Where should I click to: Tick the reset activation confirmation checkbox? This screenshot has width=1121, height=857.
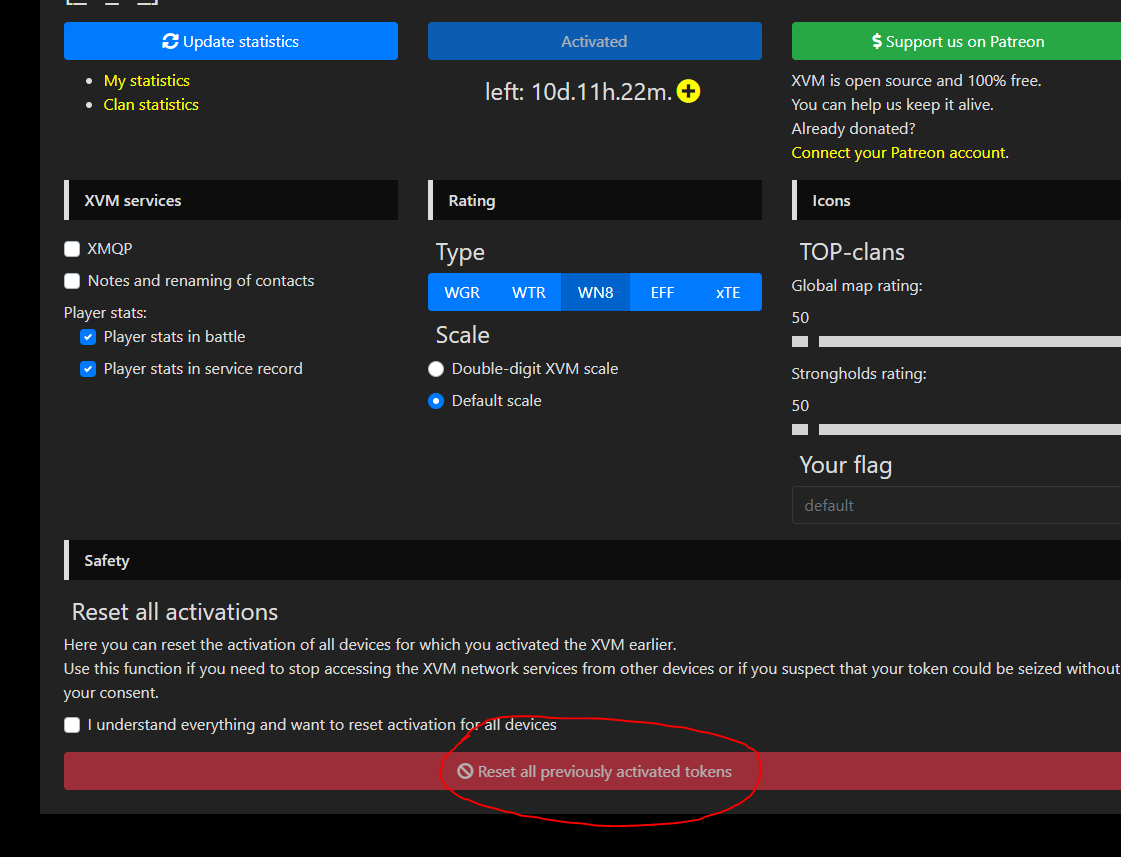[72, 725]
